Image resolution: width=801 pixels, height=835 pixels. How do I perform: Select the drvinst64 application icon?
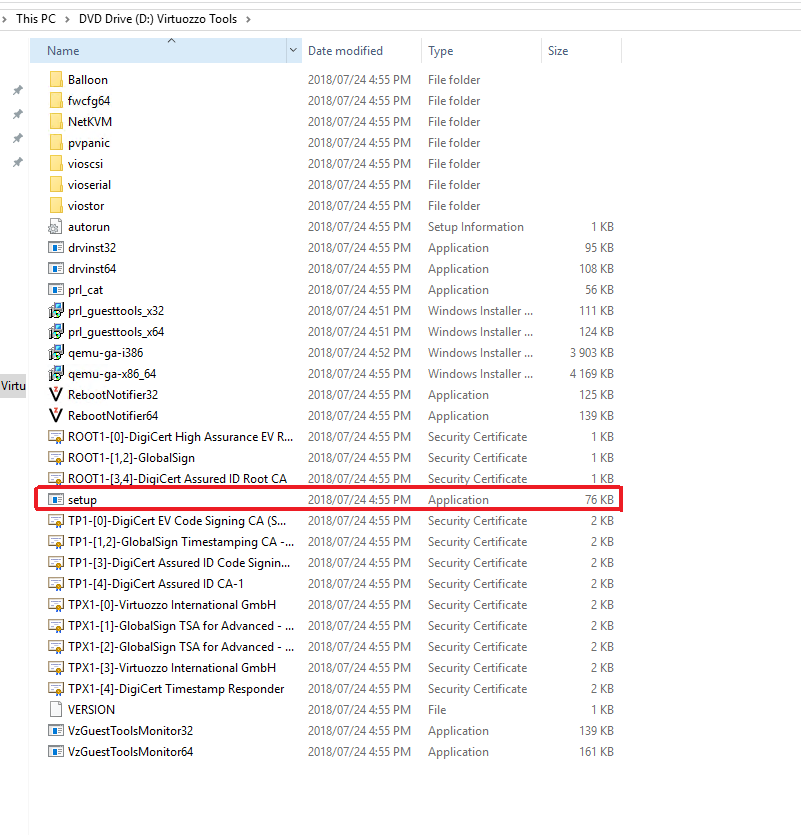tap(56, 268)
